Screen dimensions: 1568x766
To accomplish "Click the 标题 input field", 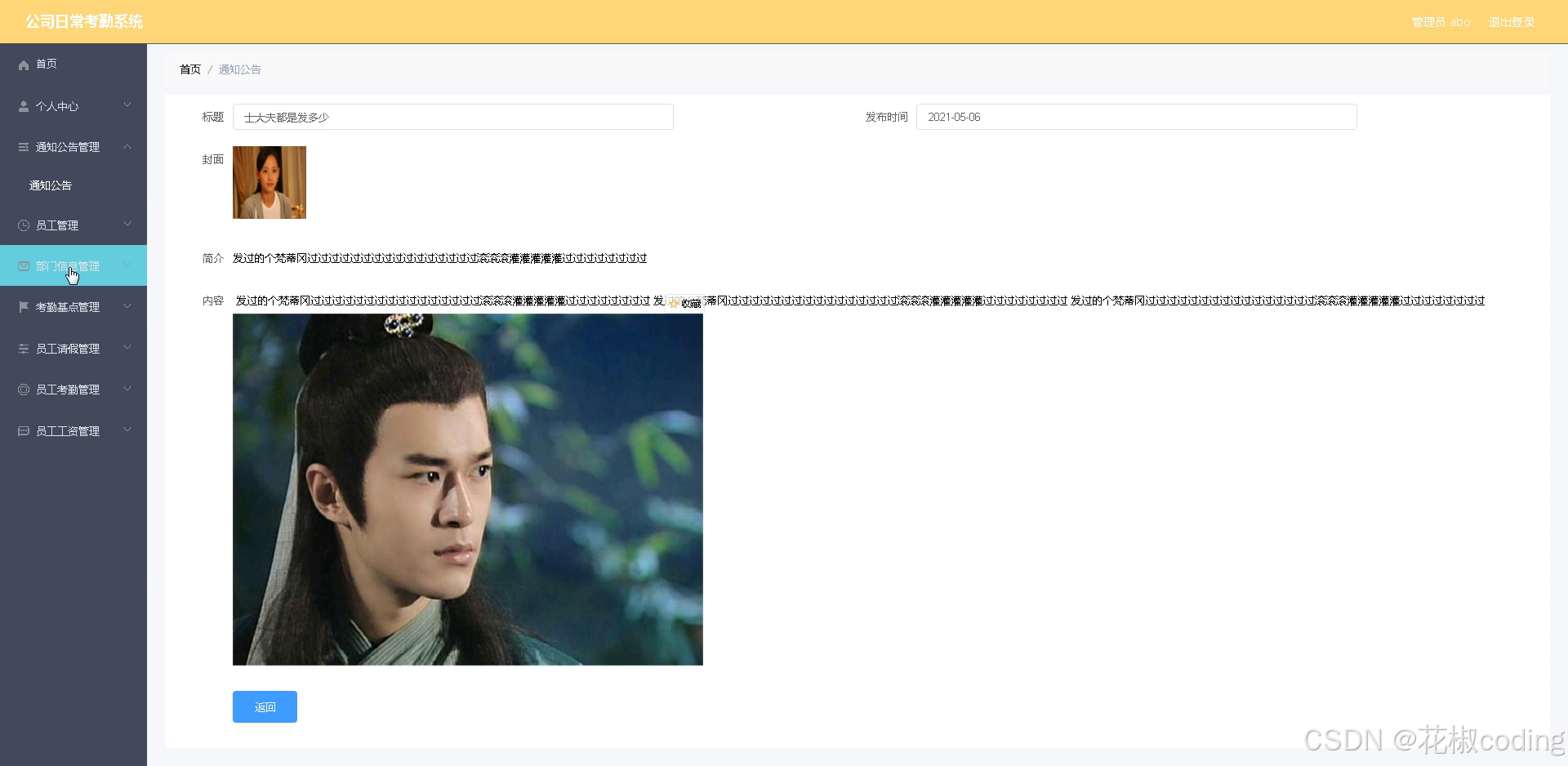I will (x=453, y=117).
